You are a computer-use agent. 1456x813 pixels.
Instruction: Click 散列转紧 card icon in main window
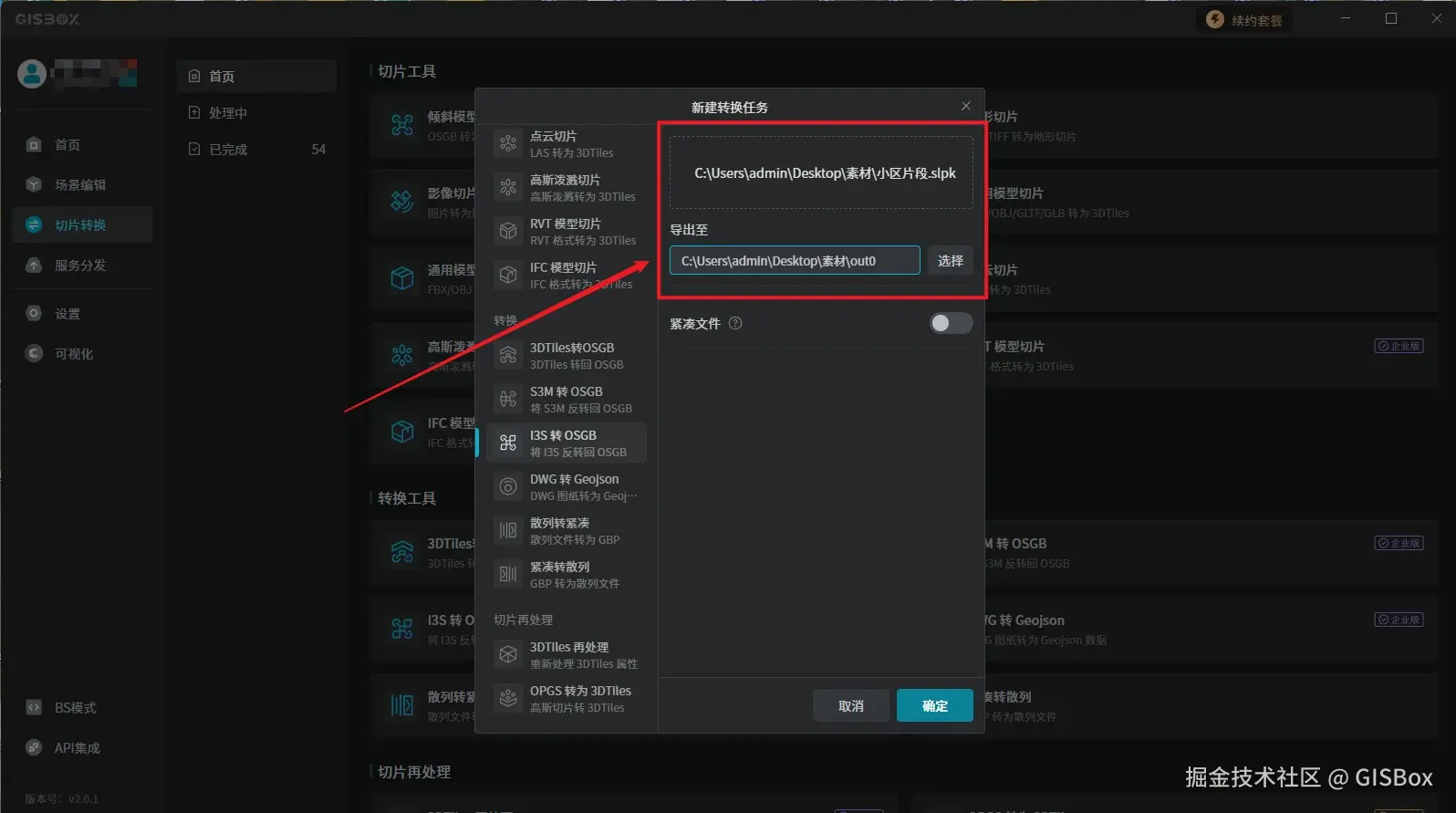pyautogui.click(x=402, y=705)
